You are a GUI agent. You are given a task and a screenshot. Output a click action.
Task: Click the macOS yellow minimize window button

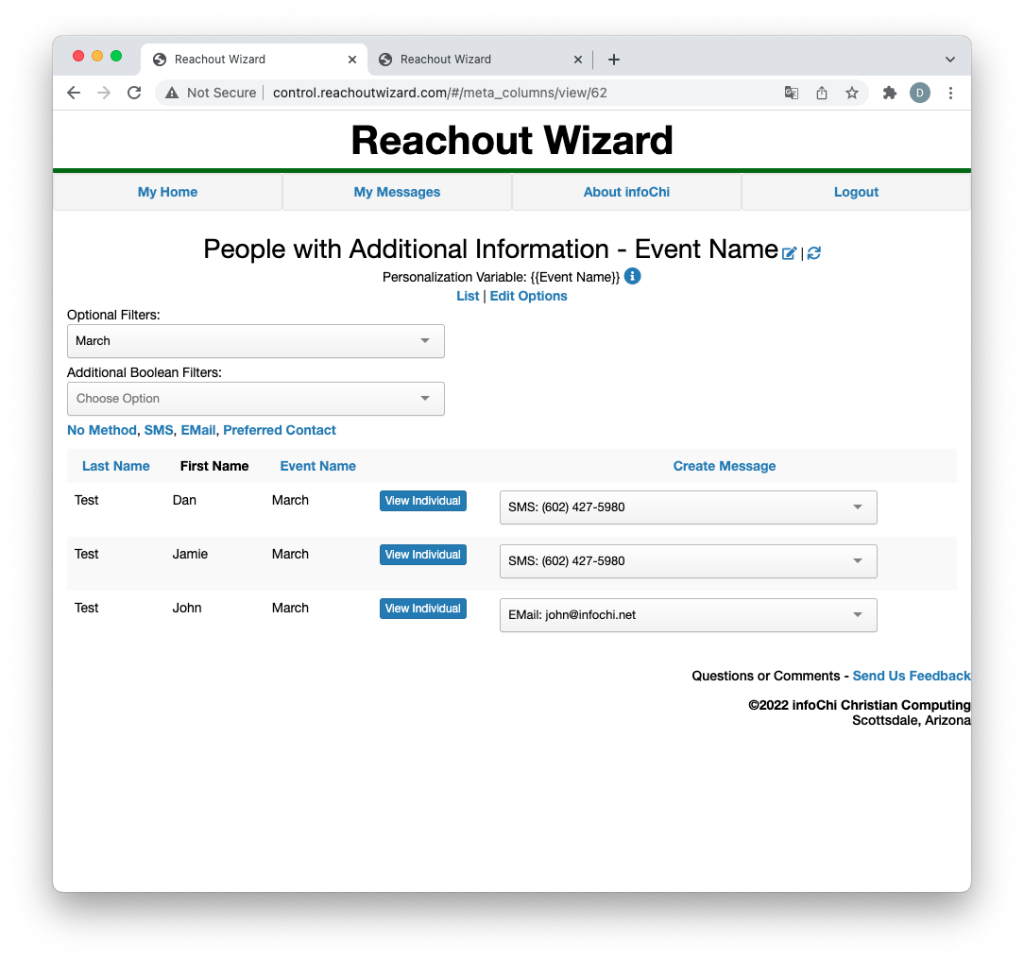[x=97, y=56]
